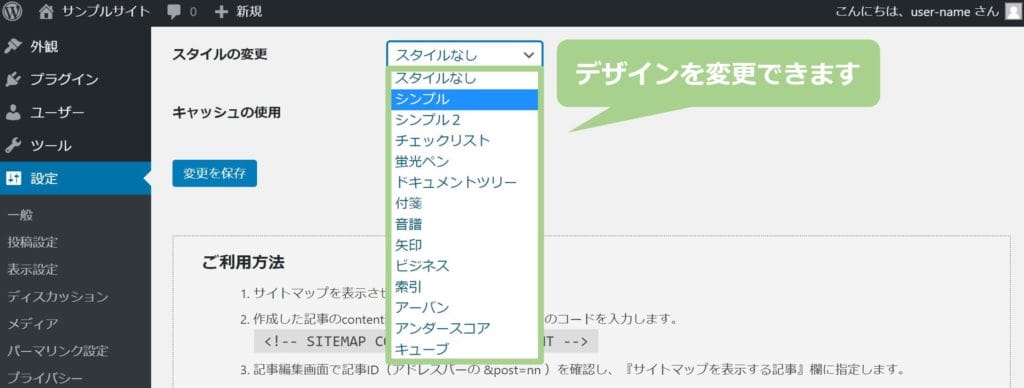The image size is (1024, 388).
Task: Collapse the スタイルの変更 dropdown arrow
Action: 529,56
